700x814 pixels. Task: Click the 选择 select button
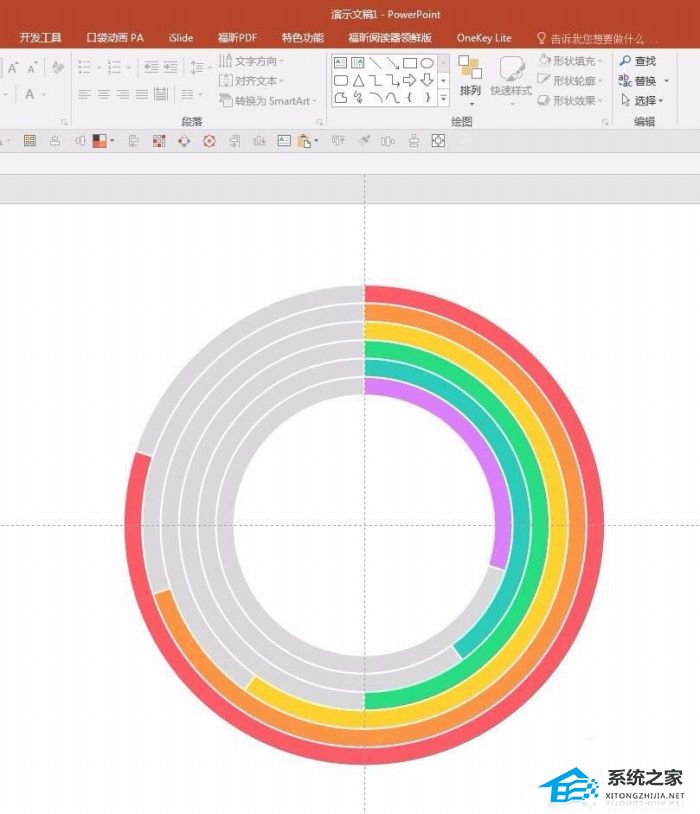tap(642, 100)
